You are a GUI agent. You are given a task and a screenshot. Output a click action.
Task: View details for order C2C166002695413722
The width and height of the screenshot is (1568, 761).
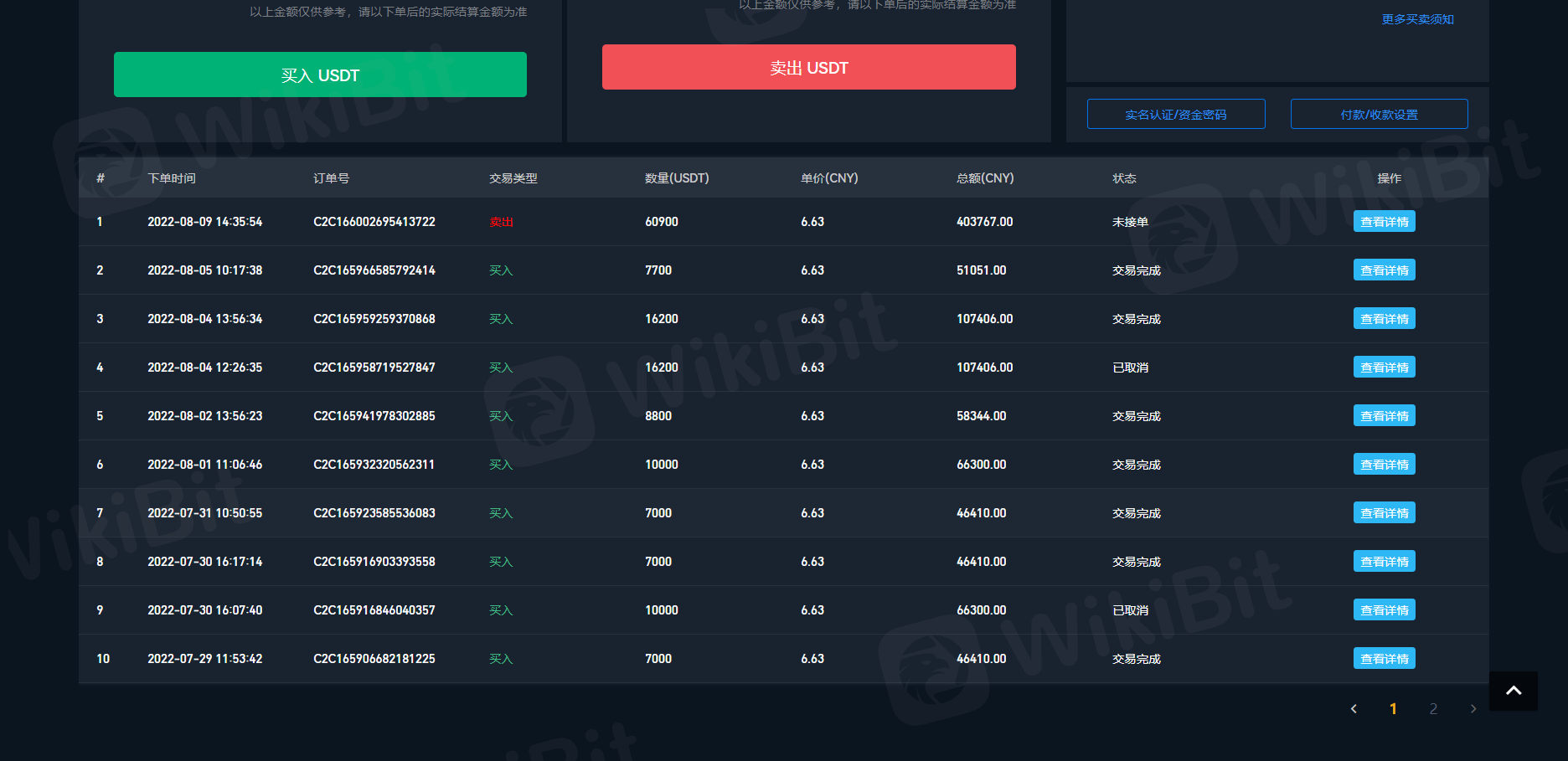tap(1384, 222)
